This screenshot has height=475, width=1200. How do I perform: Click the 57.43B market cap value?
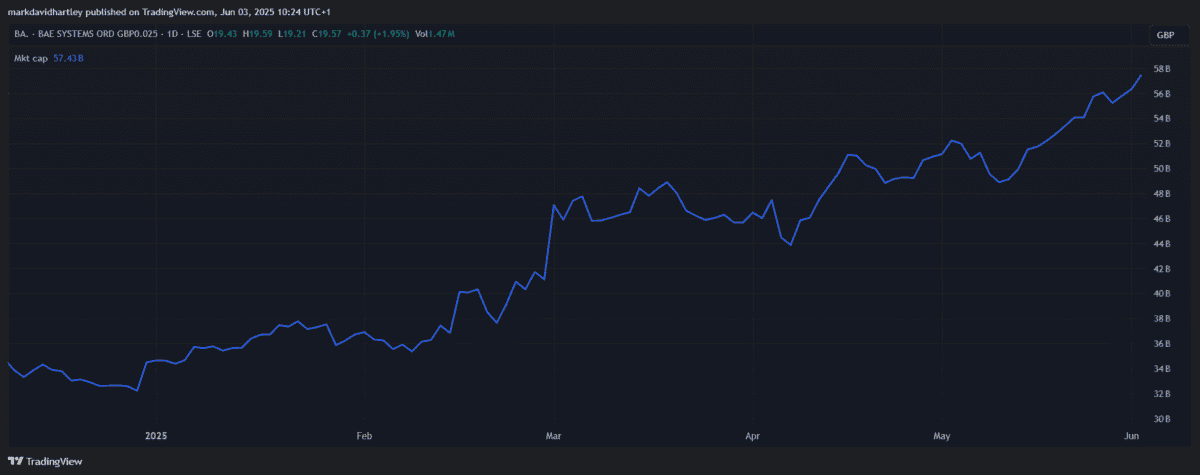click(x=68, y=58)
